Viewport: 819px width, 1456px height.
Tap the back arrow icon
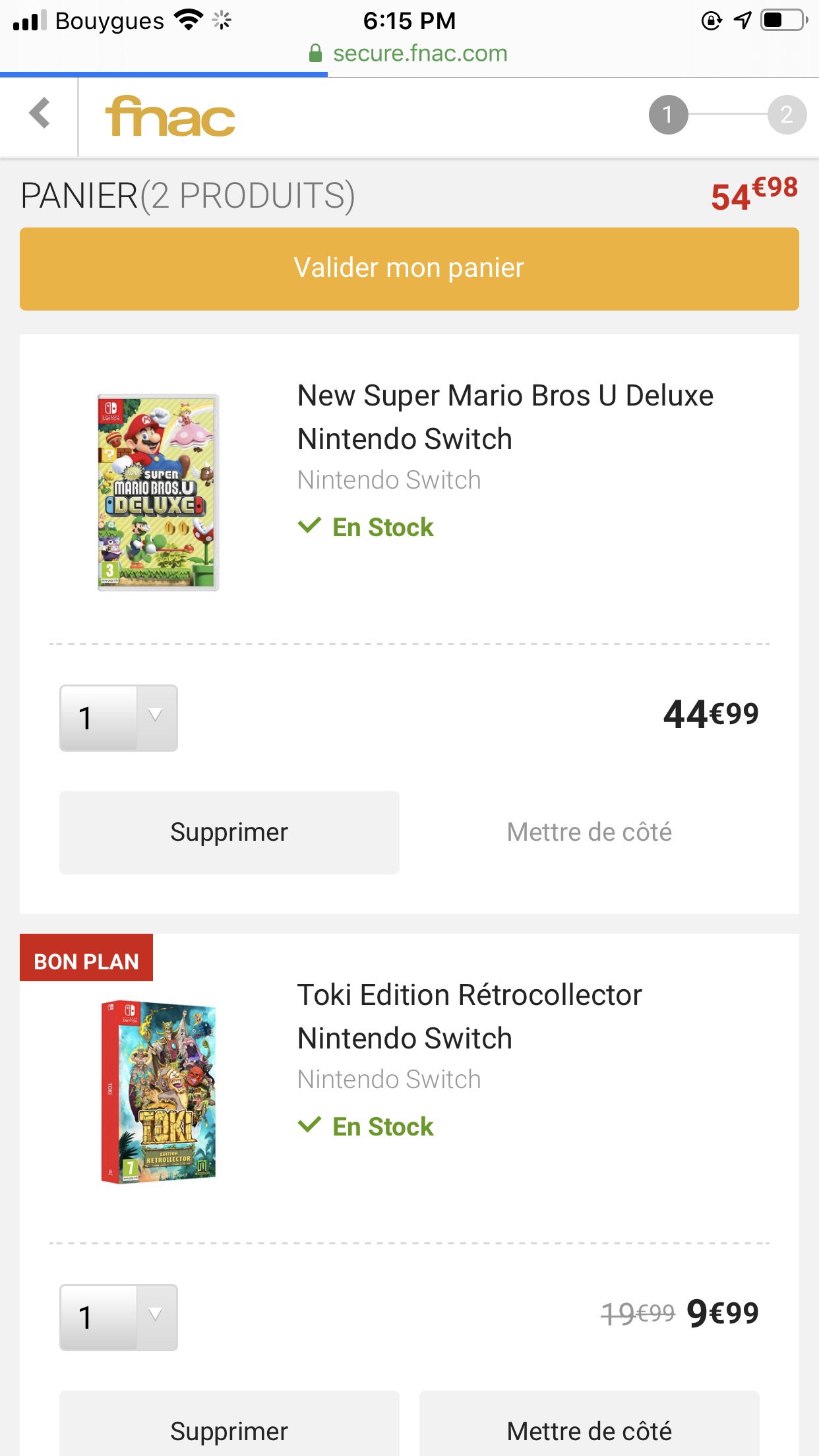(40, 113)
